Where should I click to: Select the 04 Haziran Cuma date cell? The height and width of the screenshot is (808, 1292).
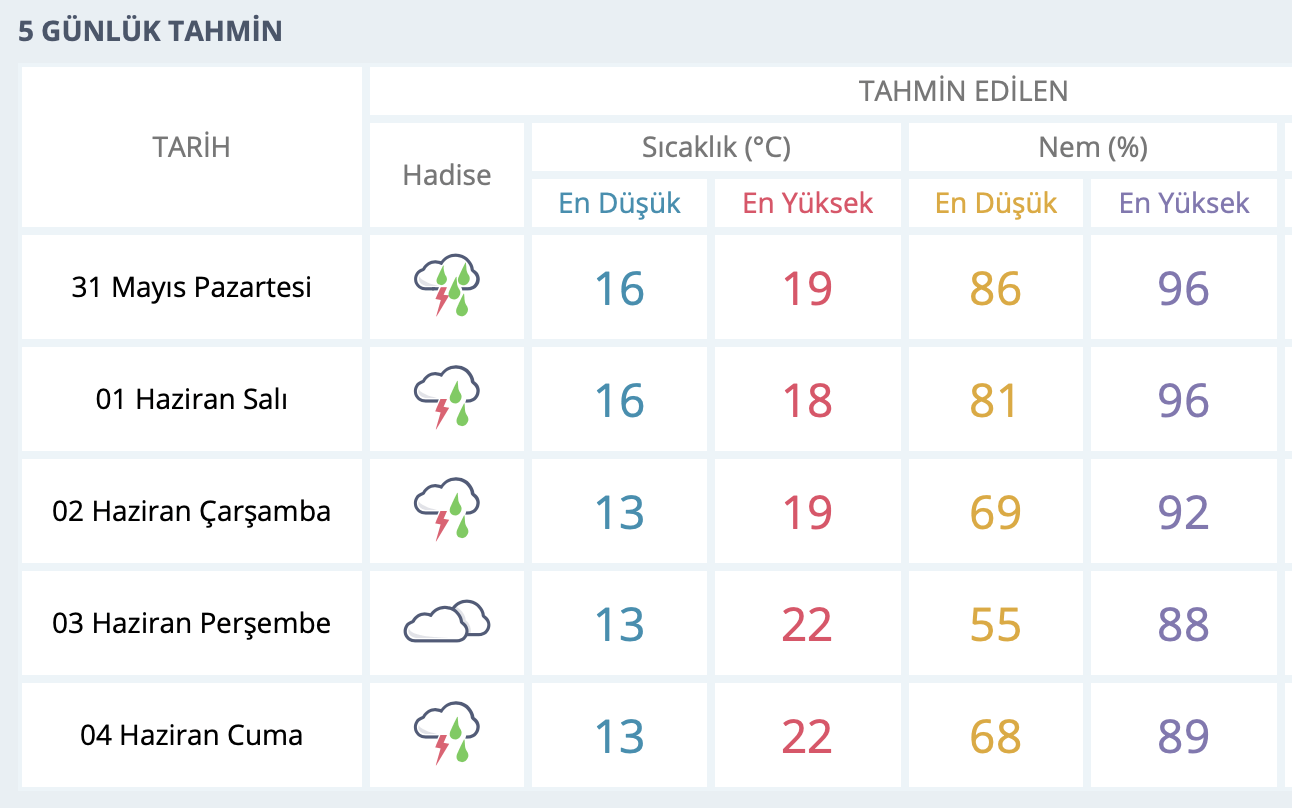click(x=191, y=735)
